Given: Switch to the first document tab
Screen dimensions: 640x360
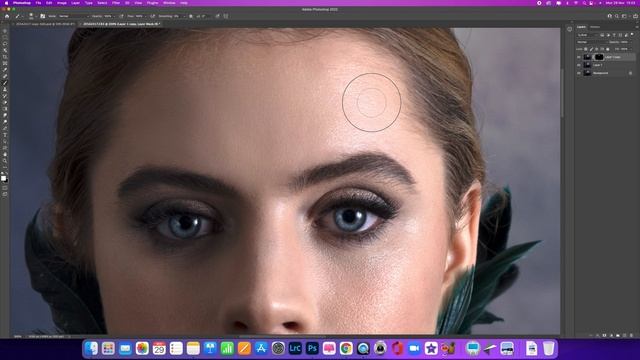Looking at the screenshot, I should 45,24.
